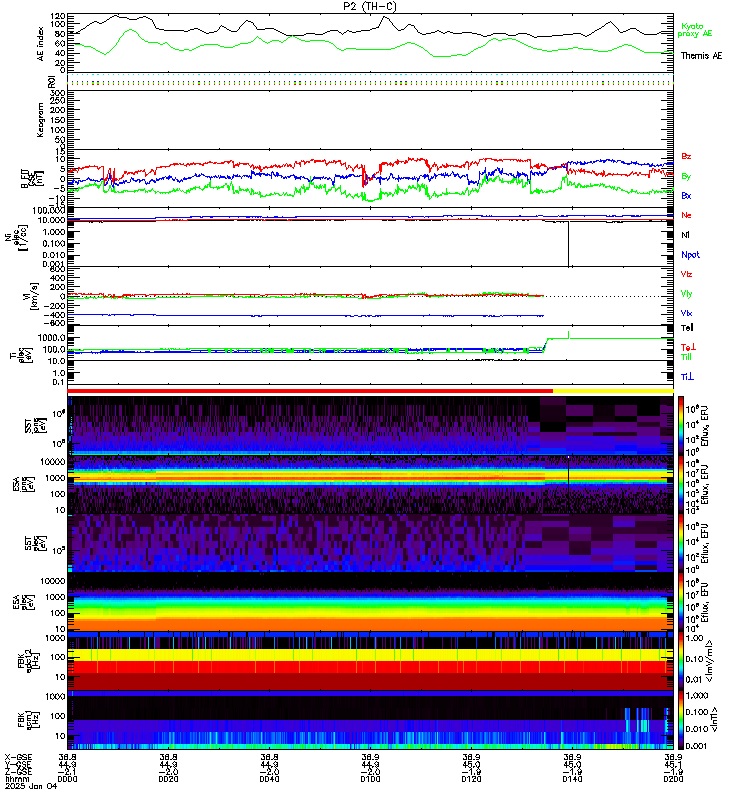Select the green Ti parallel legend entry
Image resolution: width=750 pixels, height=800 pixels.
point(686,357)
